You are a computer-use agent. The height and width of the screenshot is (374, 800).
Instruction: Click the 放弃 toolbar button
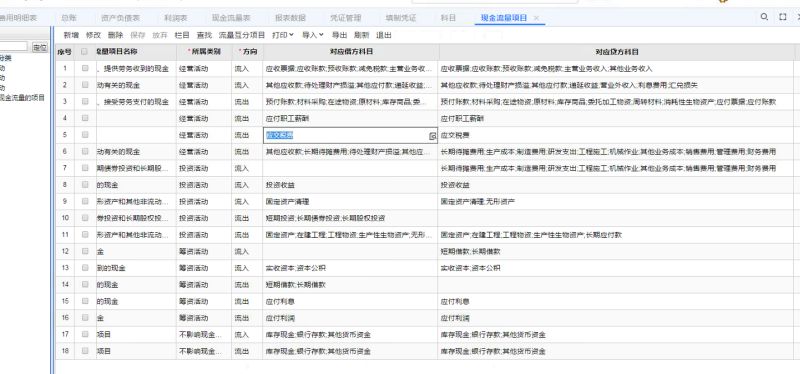[x=160, y=35]
